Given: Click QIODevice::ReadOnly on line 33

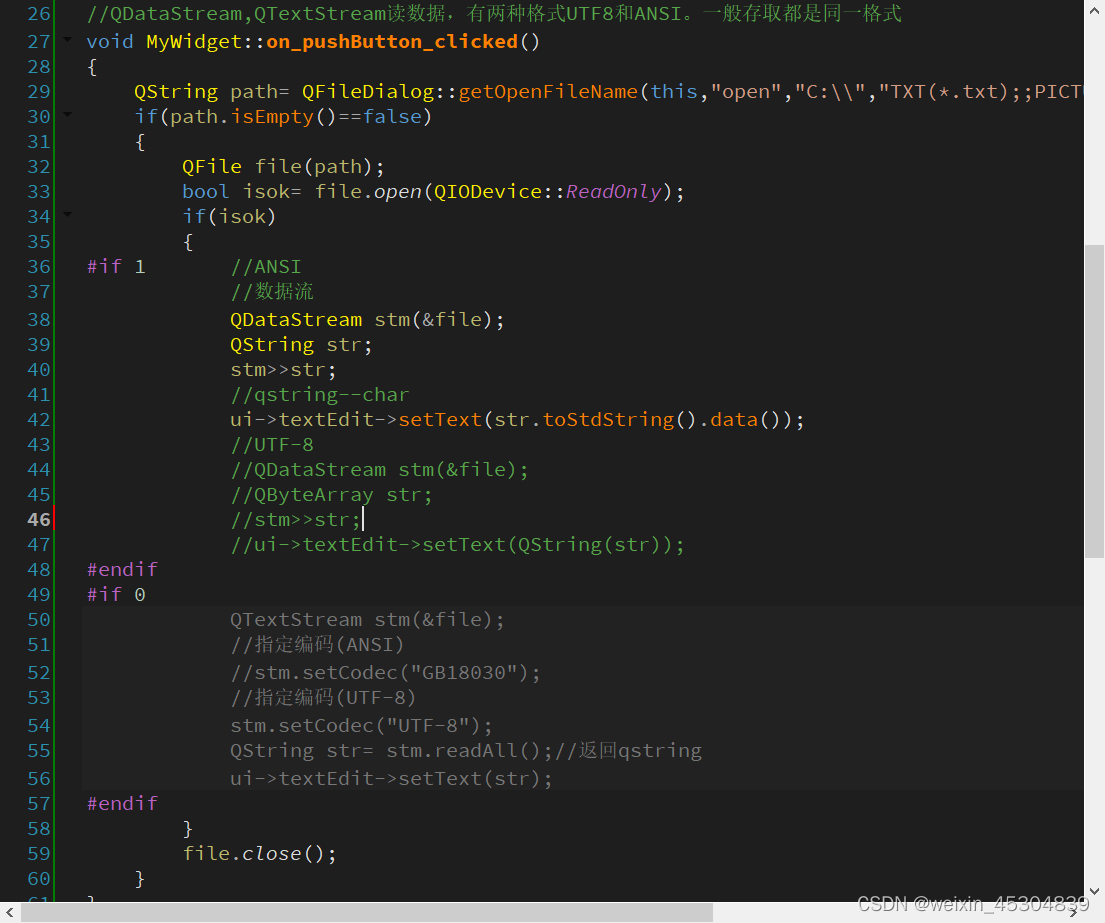Looking at the screenshot, I should (545, 191).
